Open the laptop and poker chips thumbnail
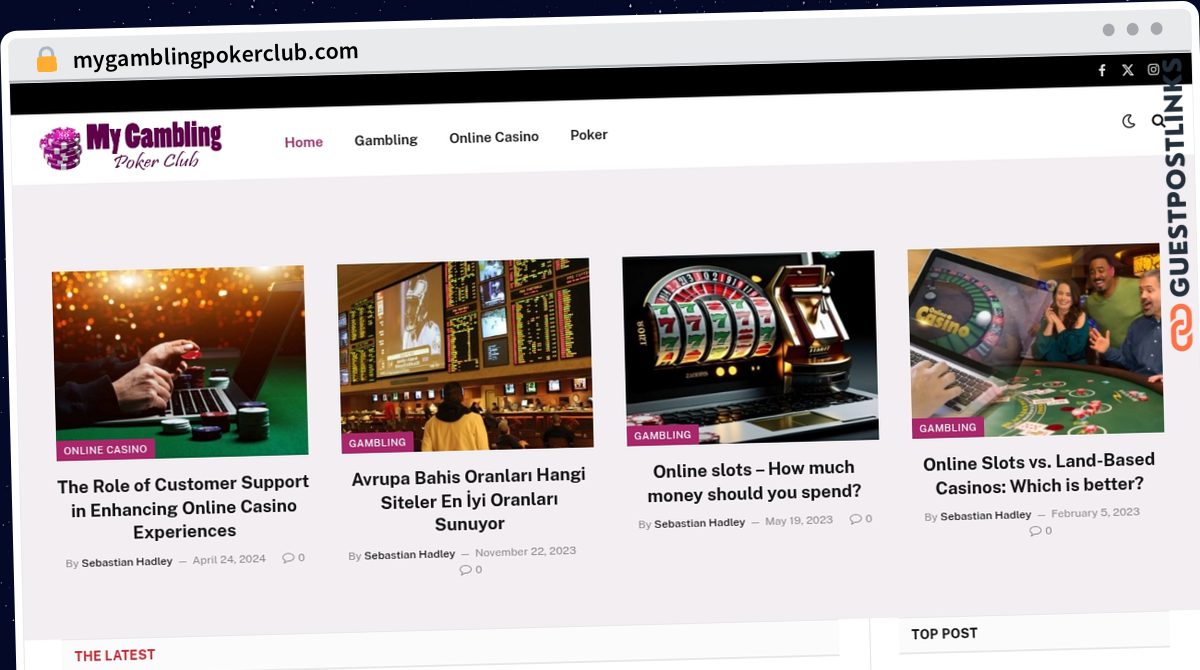Image resolution: width=1200 pixels, height=670 pixels. click(180, 363)
